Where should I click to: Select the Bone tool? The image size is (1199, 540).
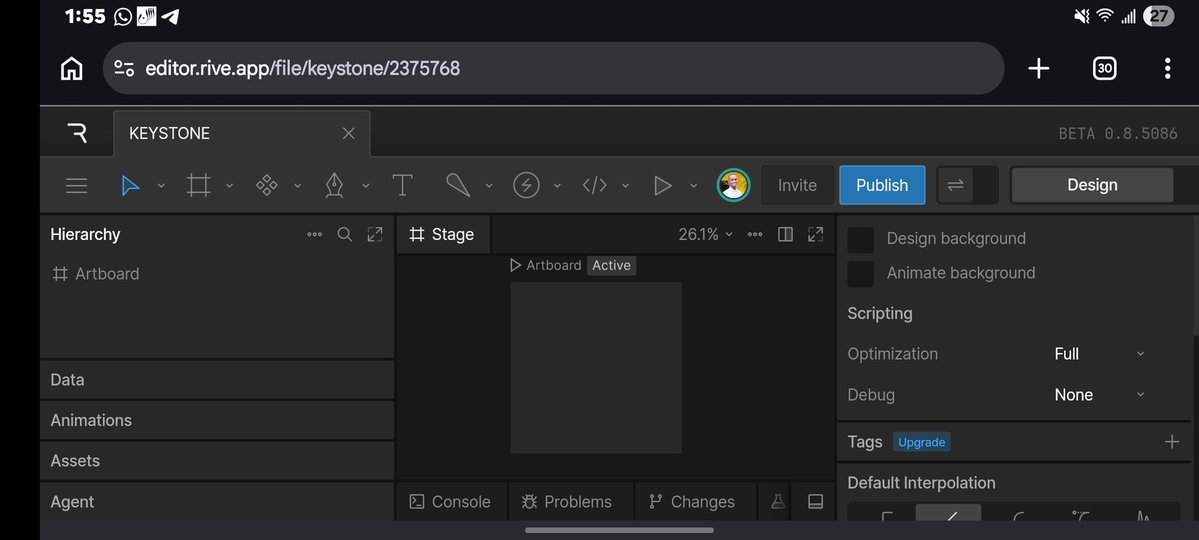click(457, 185)
